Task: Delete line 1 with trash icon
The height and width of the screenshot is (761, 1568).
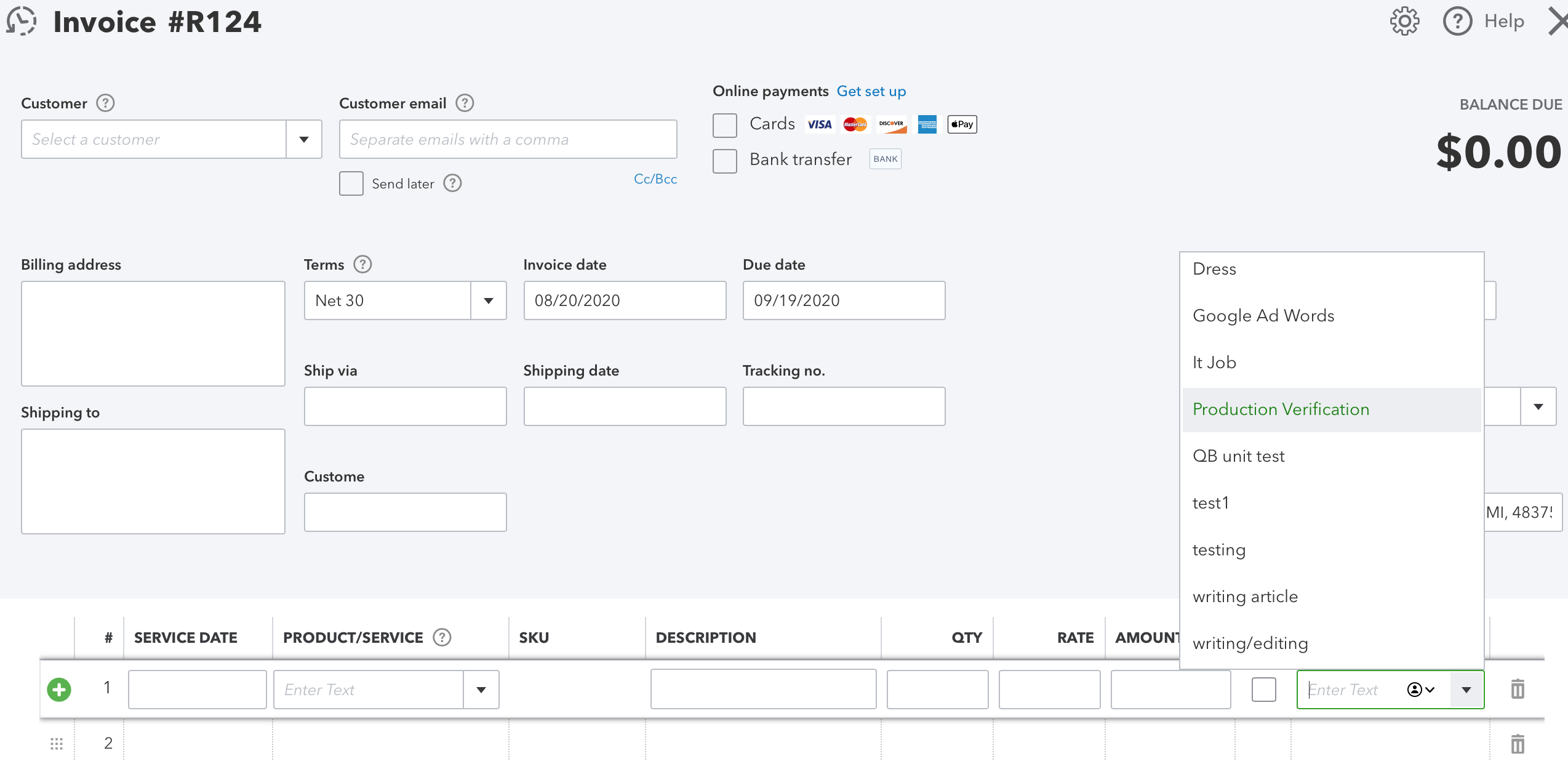Action: coord(1518,689)
